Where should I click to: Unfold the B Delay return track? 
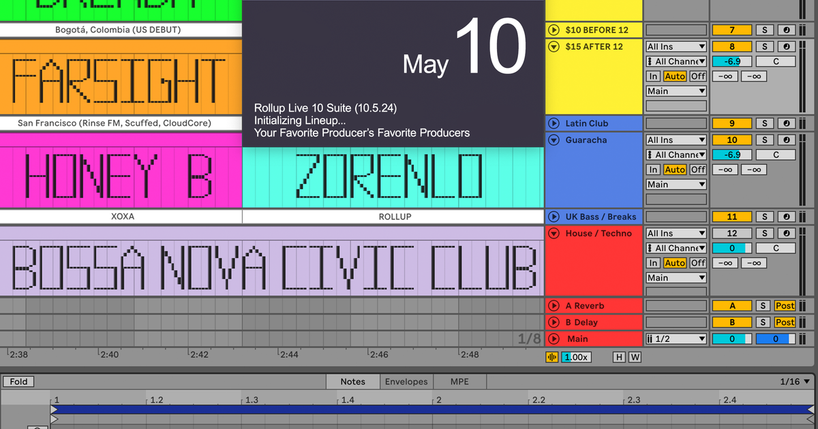tap(554, 322)
